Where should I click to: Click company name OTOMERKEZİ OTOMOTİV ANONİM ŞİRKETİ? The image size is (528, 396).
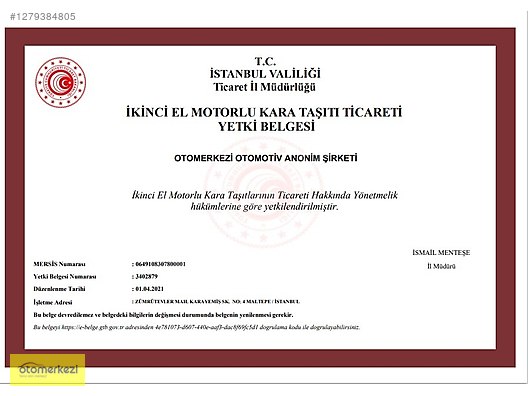tap(266, 158)
